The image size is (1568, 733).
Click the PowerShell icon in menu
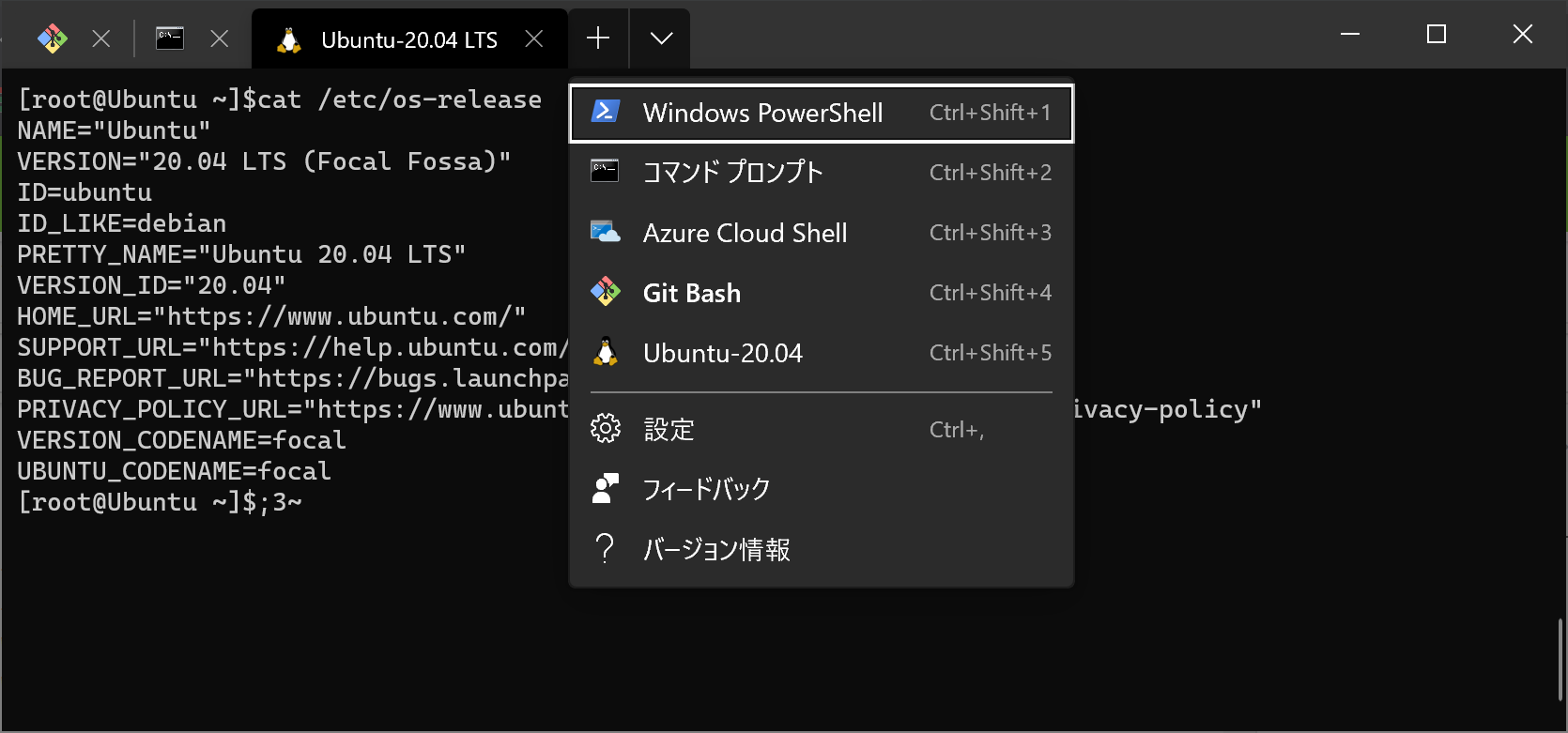(x=605, y=112)
